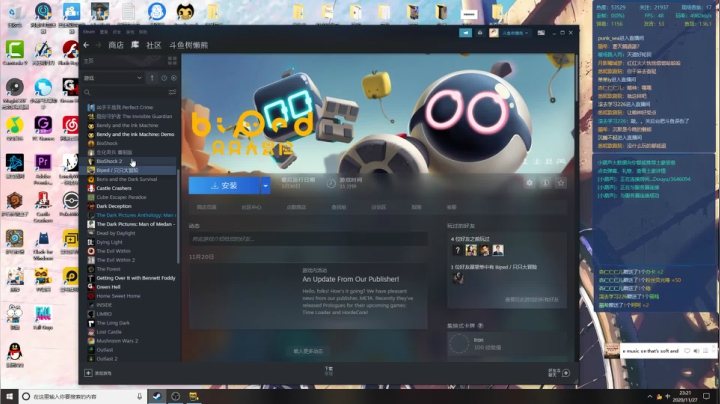Open trading cards help question mark

click(x=480, y=325)
